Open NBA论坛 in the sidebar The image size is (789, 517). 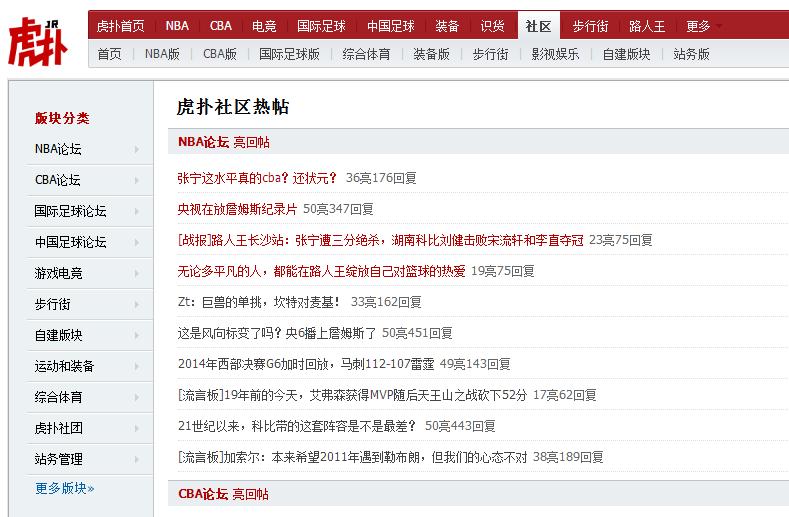click(x=58, y=149)
